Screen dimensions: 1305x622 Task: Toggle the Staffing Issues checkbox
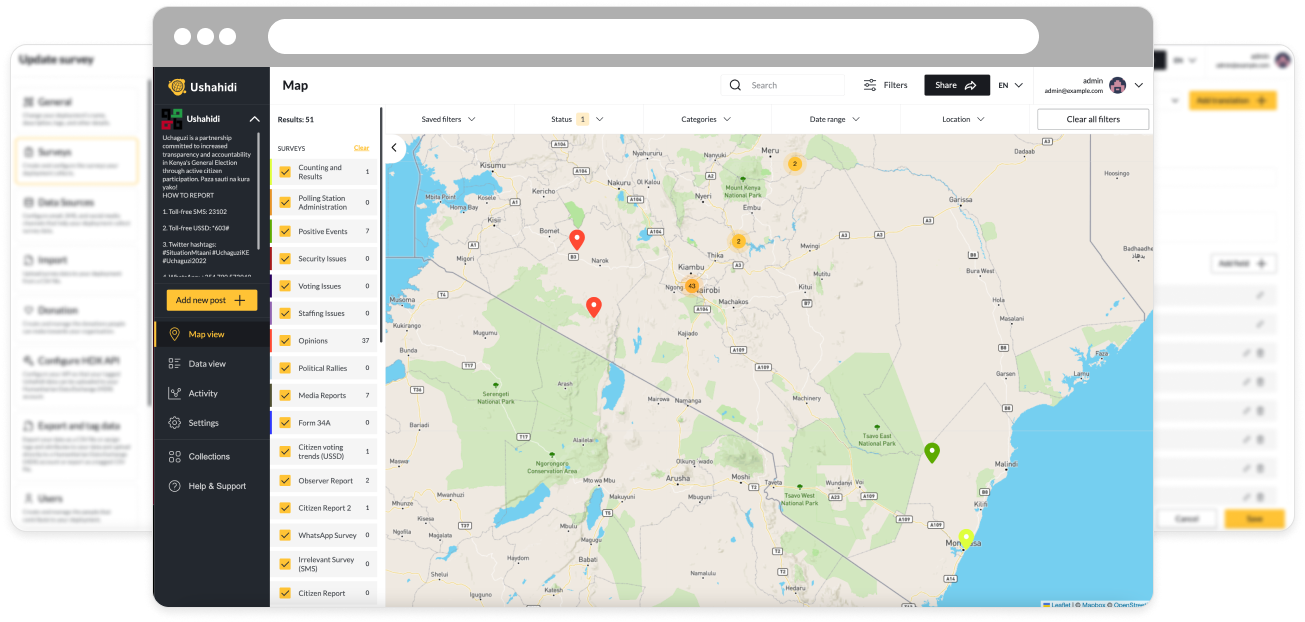pos(285,313)
